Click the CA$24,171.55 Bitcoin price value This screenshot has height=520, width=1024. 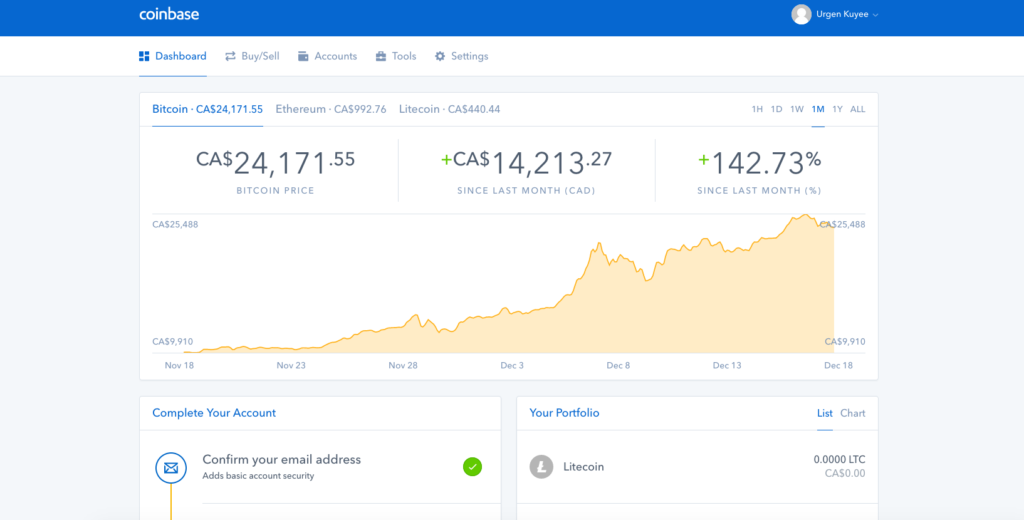pyautogui.click(x=276, y=163)
